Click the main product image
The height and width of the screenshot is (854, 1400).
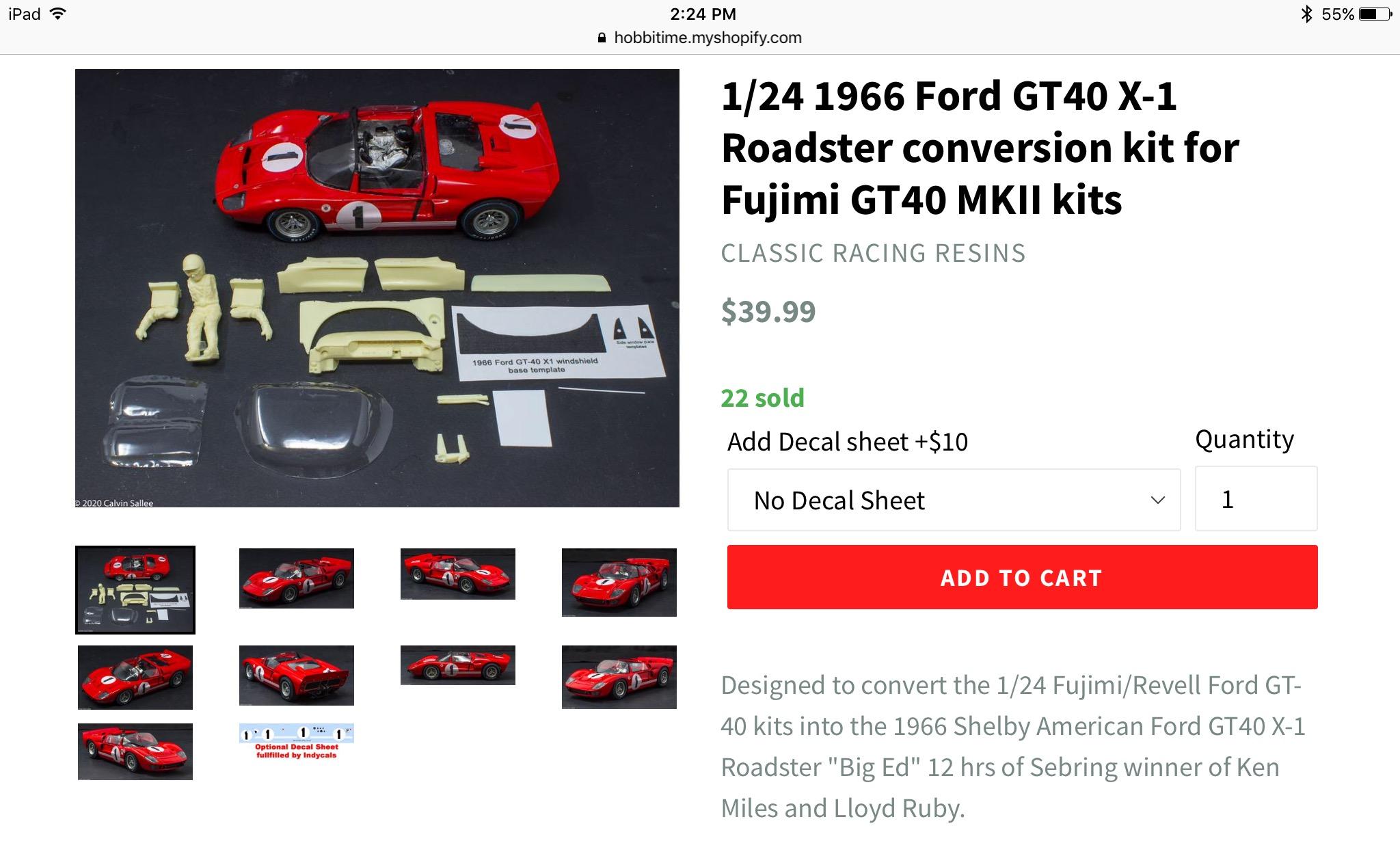[x=377, y=288]
